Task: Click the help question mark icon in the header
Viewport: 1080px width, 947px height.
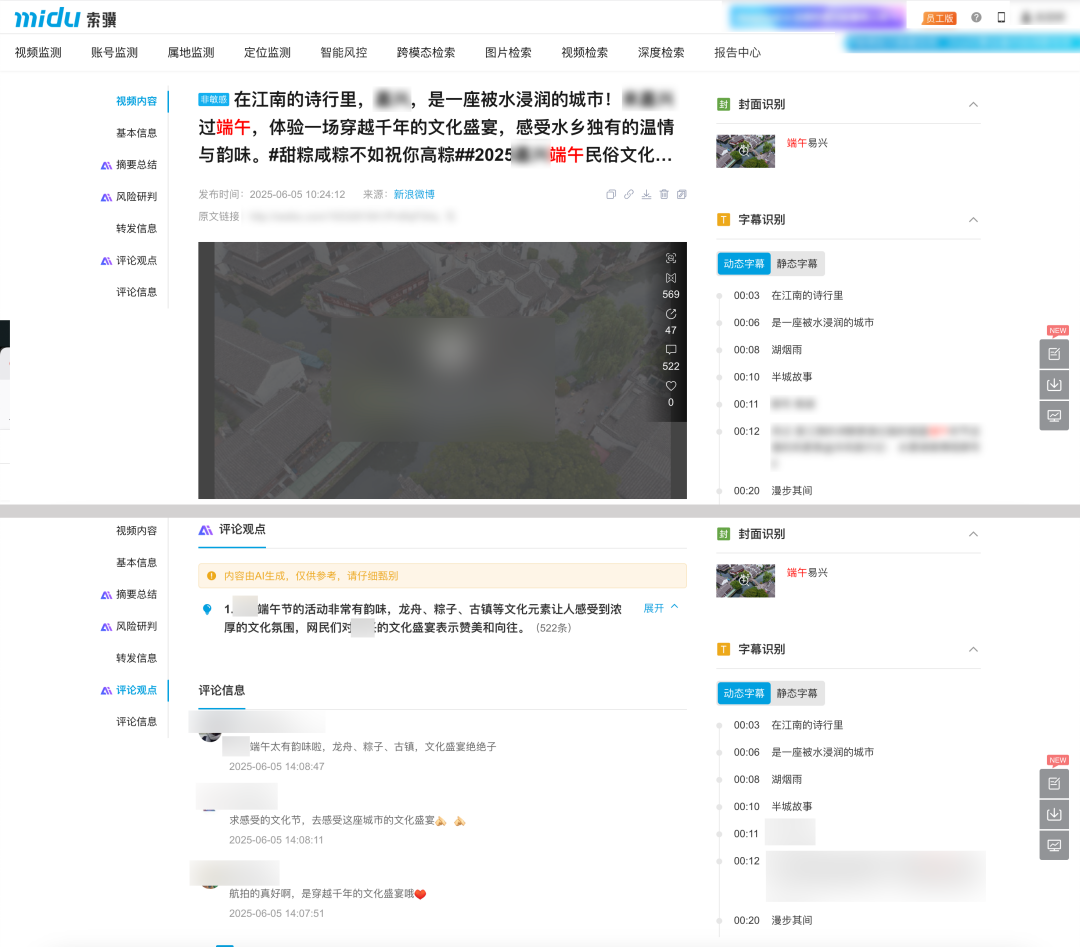Action: pyautogui.click(x=975, y=16)
